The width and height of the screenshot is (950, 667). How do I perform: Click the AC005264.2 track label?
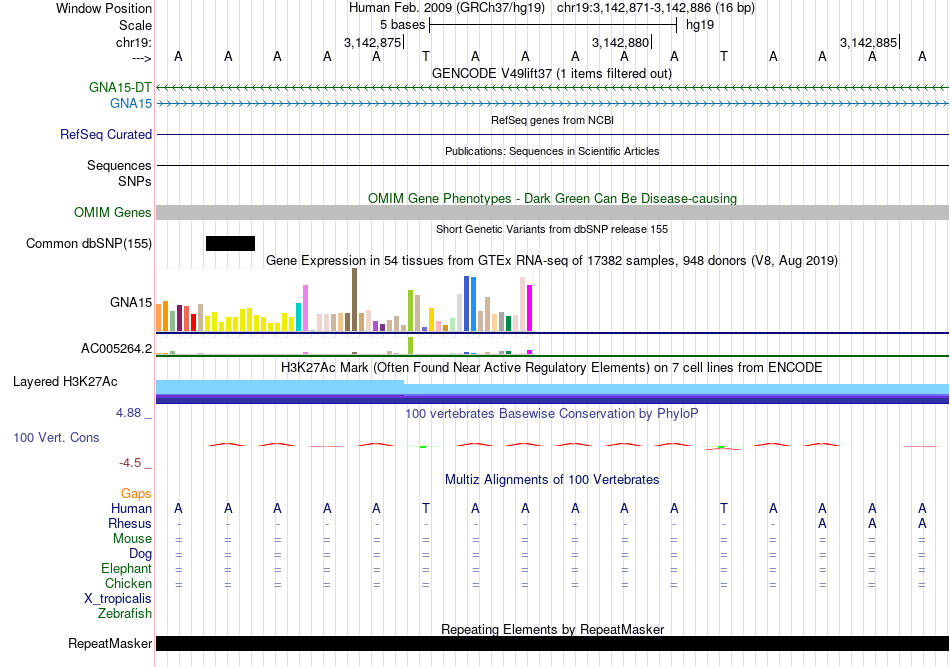point(116,349)
